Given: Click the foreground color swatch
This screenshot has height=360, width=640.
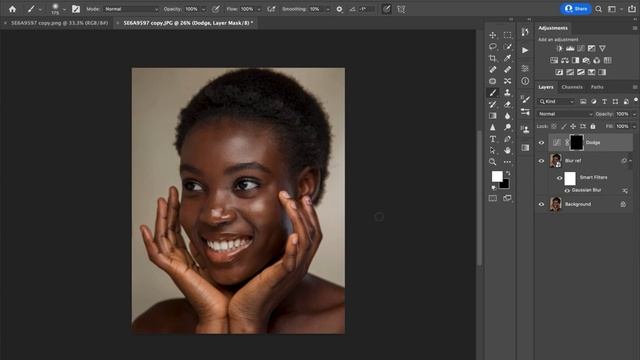Looking at the screenshot, I should point(497,176).
